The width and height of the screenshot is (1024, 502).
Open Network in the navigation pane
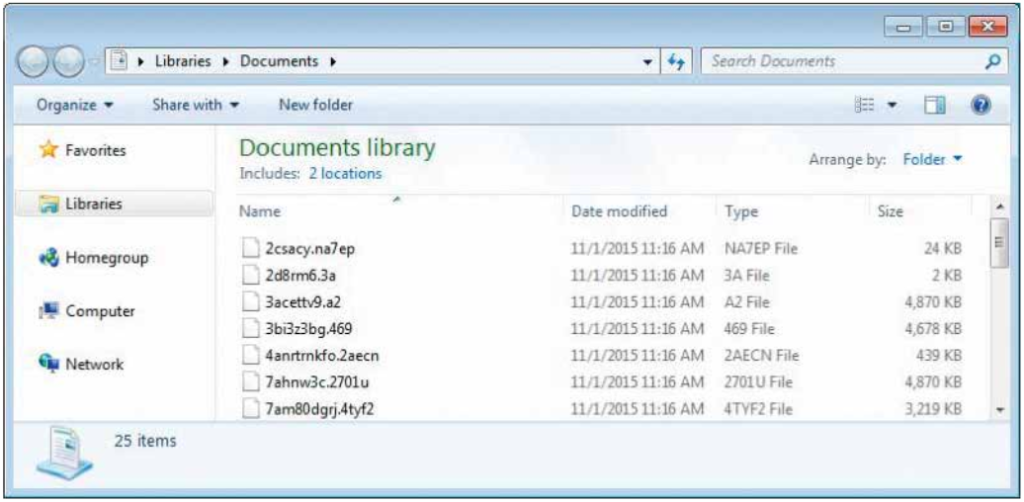coord(94,364)
